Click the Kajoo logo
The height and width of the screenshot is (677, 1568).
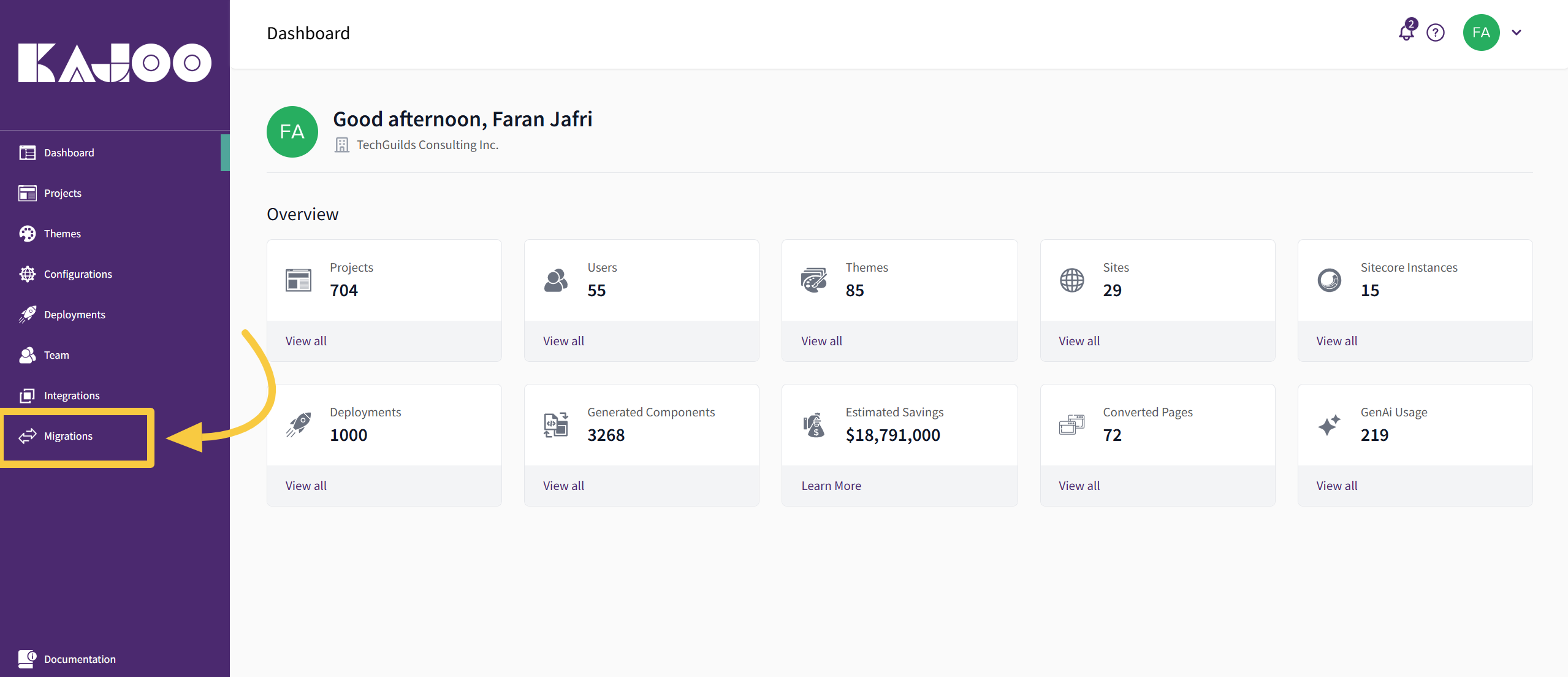[115, 63]
